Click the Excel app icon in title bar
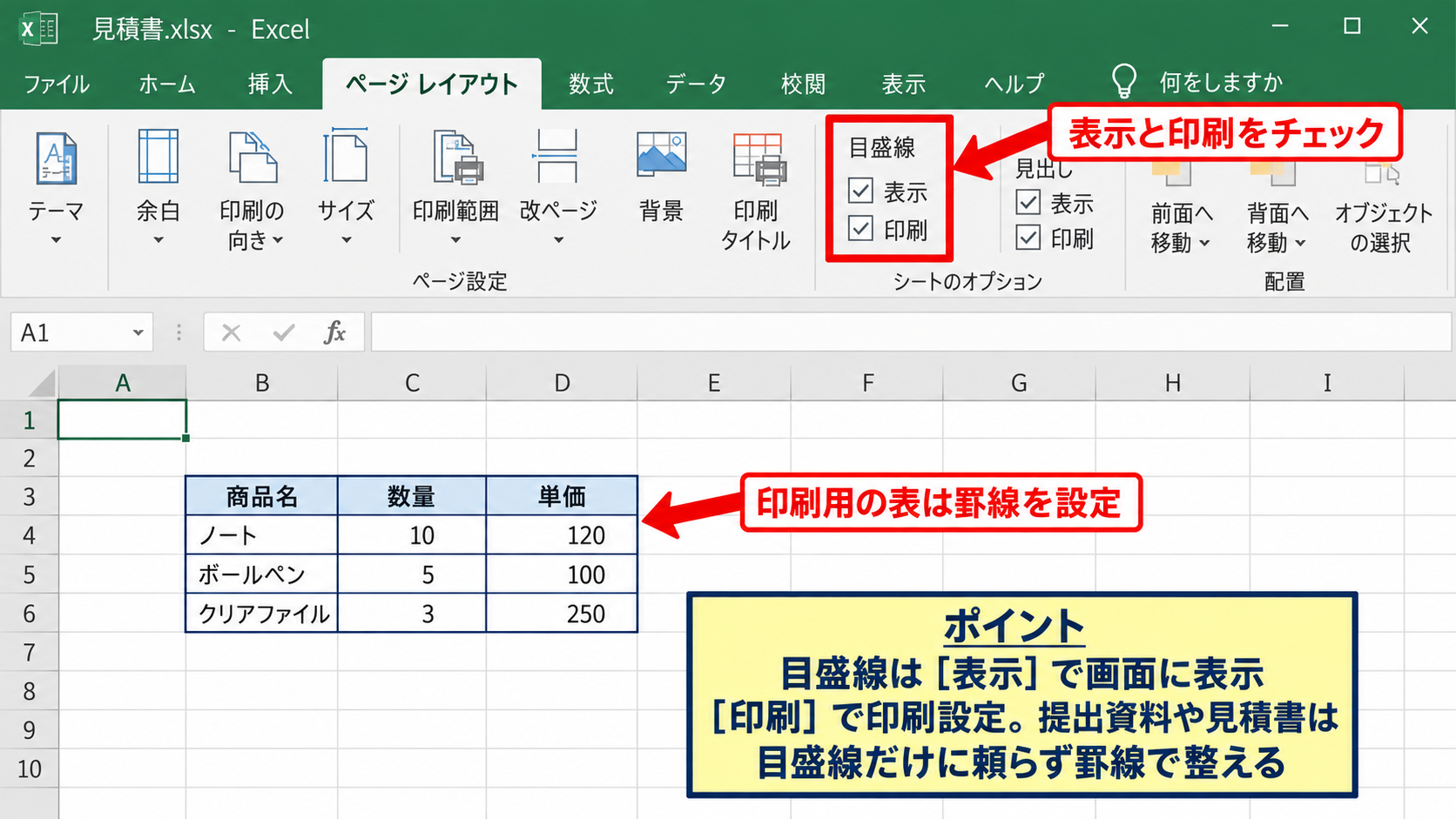This screenshot has height=819, width=1456. point(38,29)
